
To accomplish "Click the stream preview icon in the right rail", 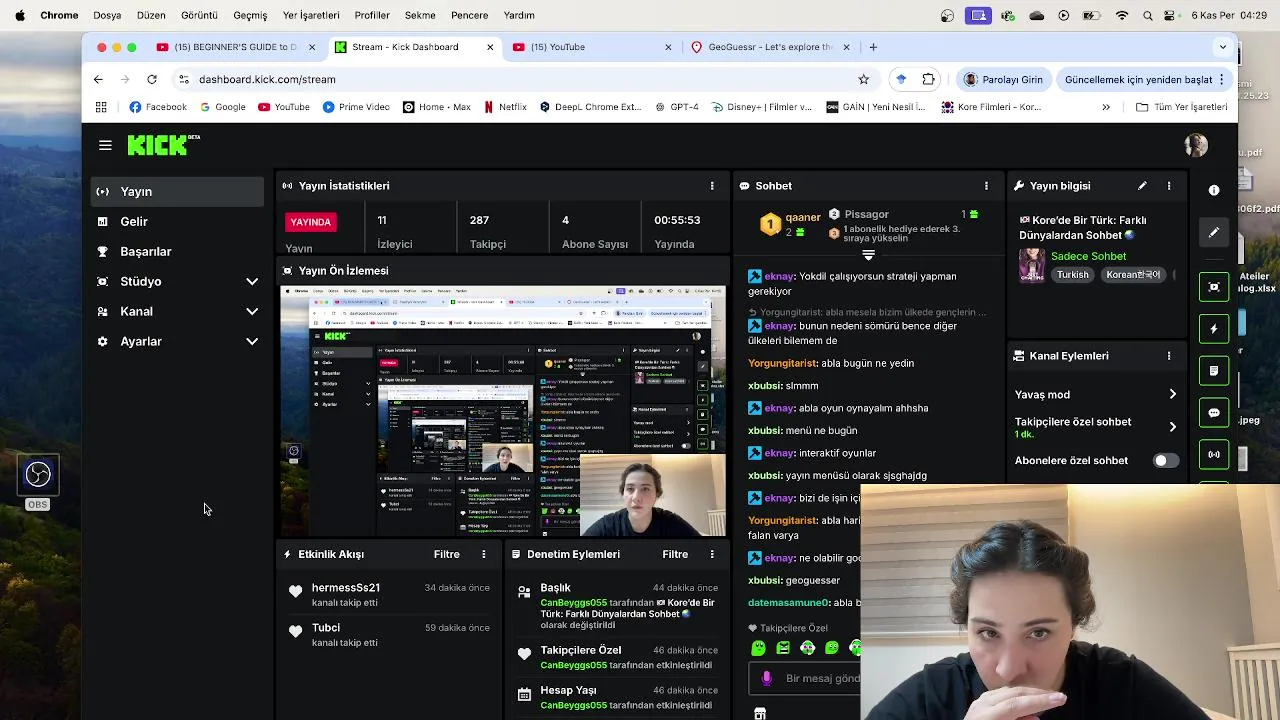I will pyautogui.click(x=1214, y=287).
